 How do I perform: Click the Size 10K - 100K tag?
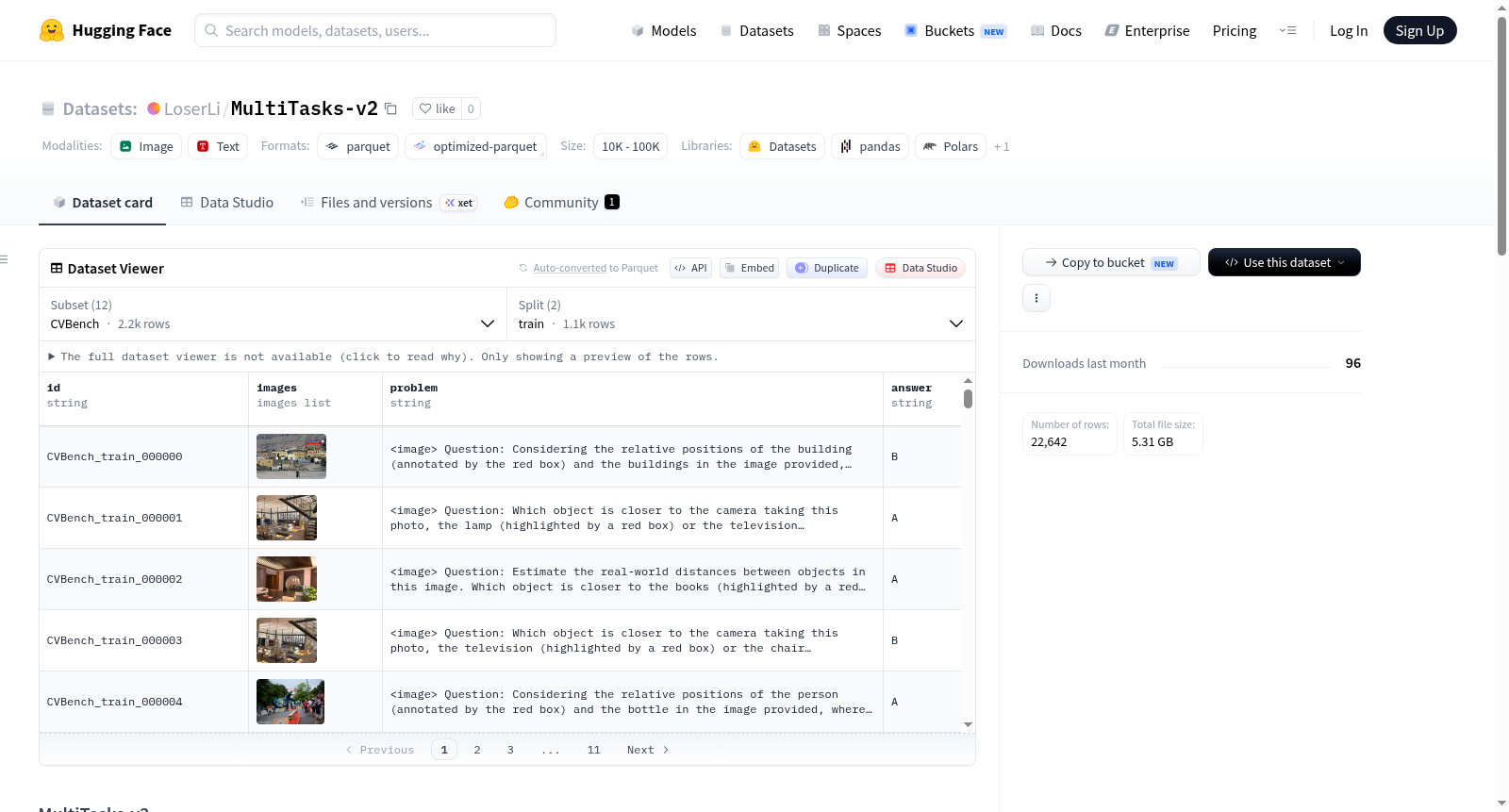tap(630, 146)
